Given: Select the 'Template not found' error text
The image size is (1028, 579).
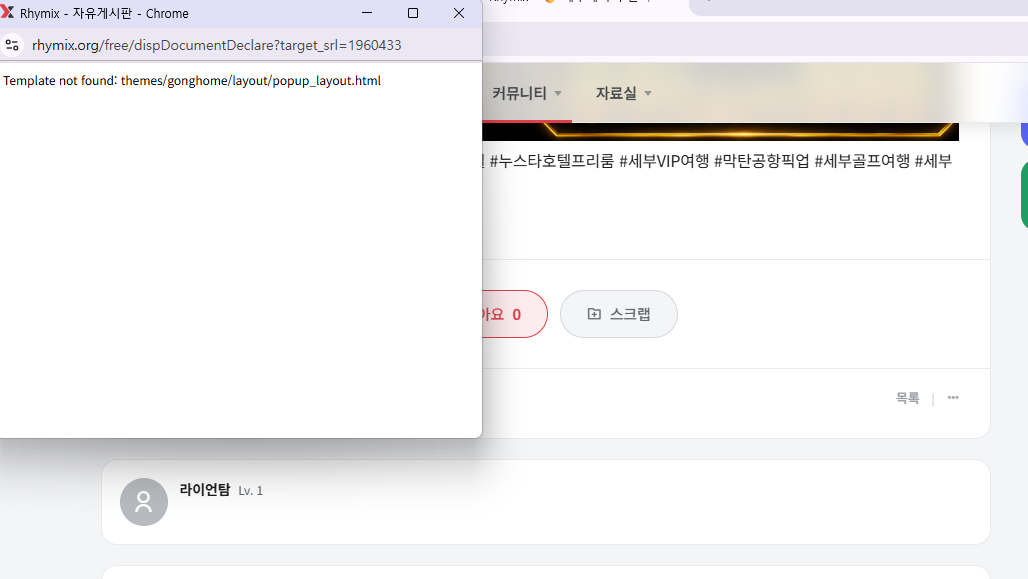Looking at the screenshot, I should [x=192, y=81].
